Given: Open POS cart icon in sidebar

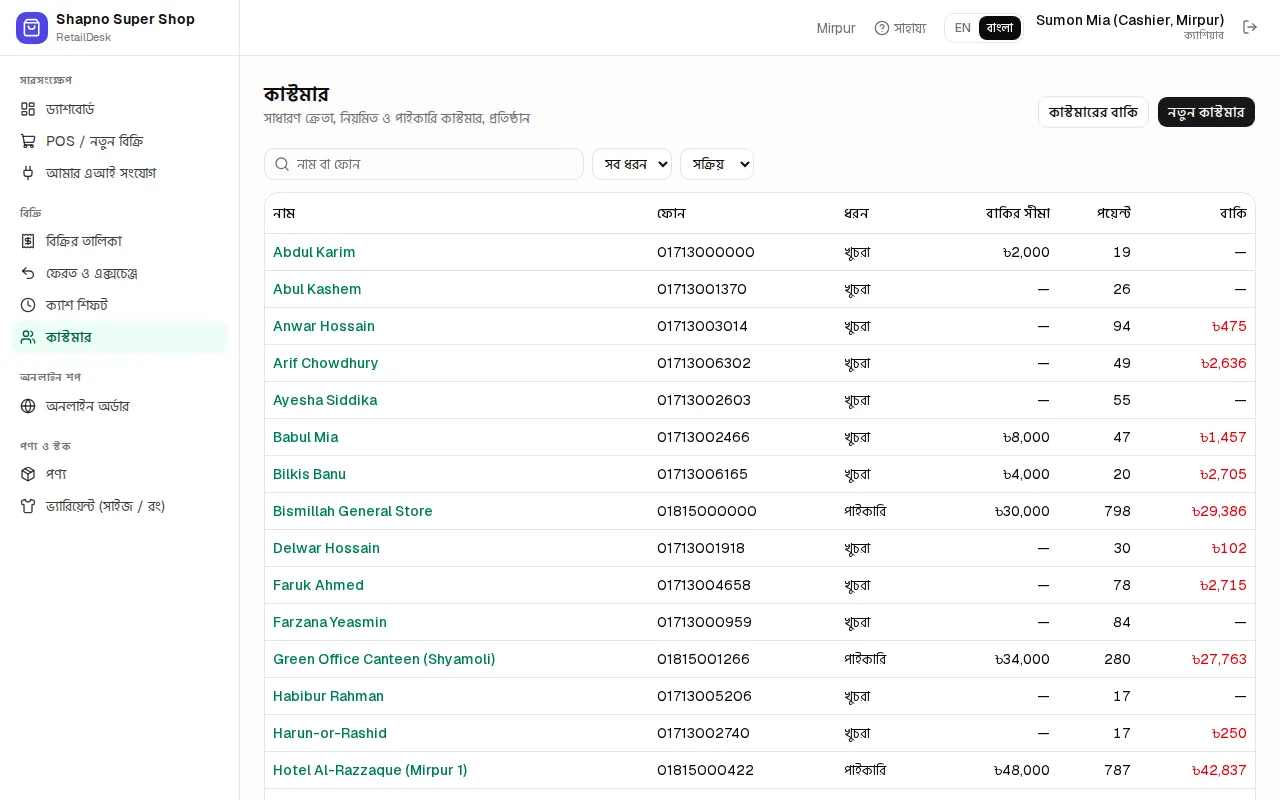Looking at the screenshot, I should (x=28, y=141).
